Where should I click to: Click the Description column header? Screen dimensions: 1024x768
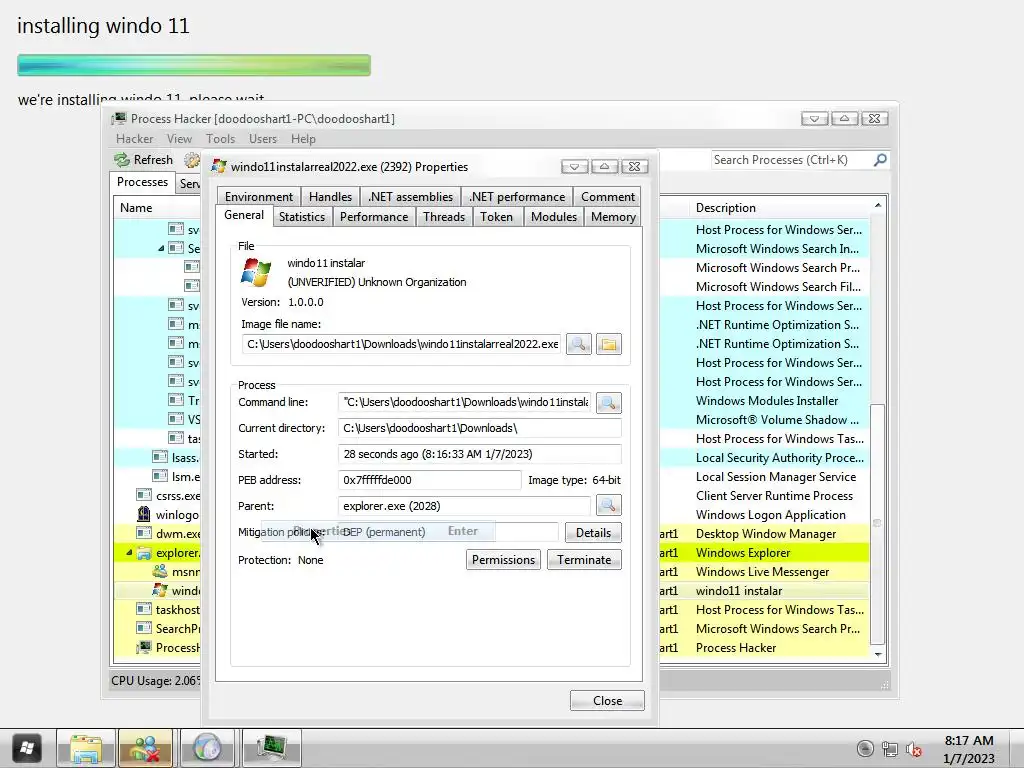(x=780, y=208)
